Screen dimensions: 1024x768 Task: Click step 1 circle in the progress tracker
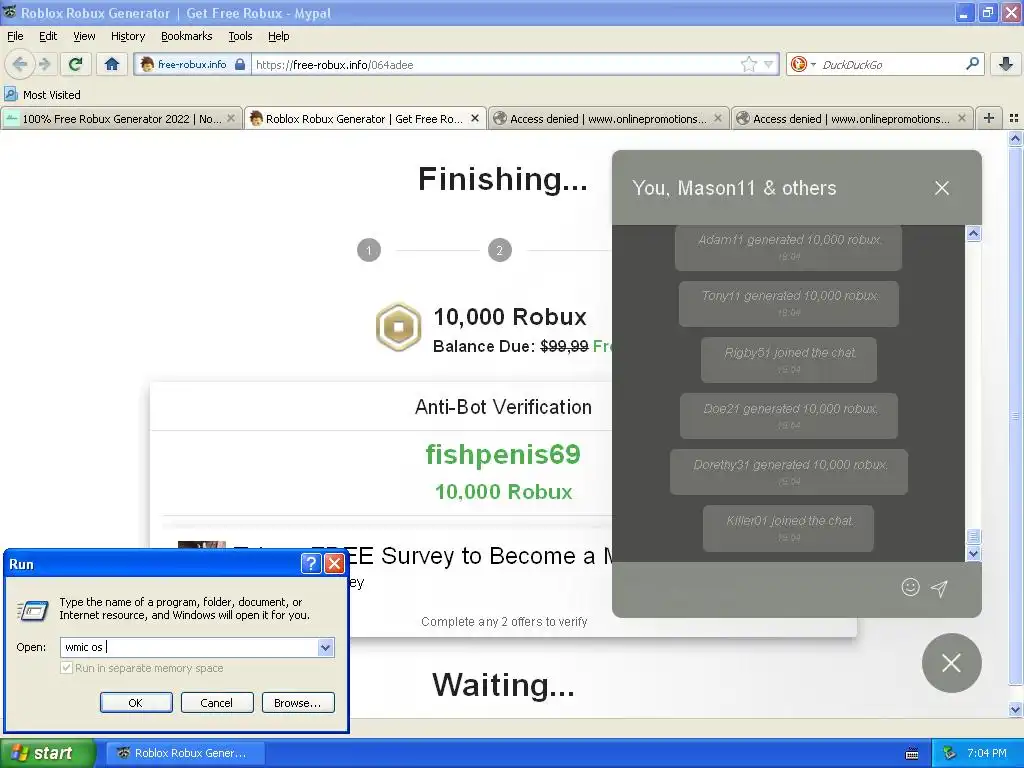point(369,250)
